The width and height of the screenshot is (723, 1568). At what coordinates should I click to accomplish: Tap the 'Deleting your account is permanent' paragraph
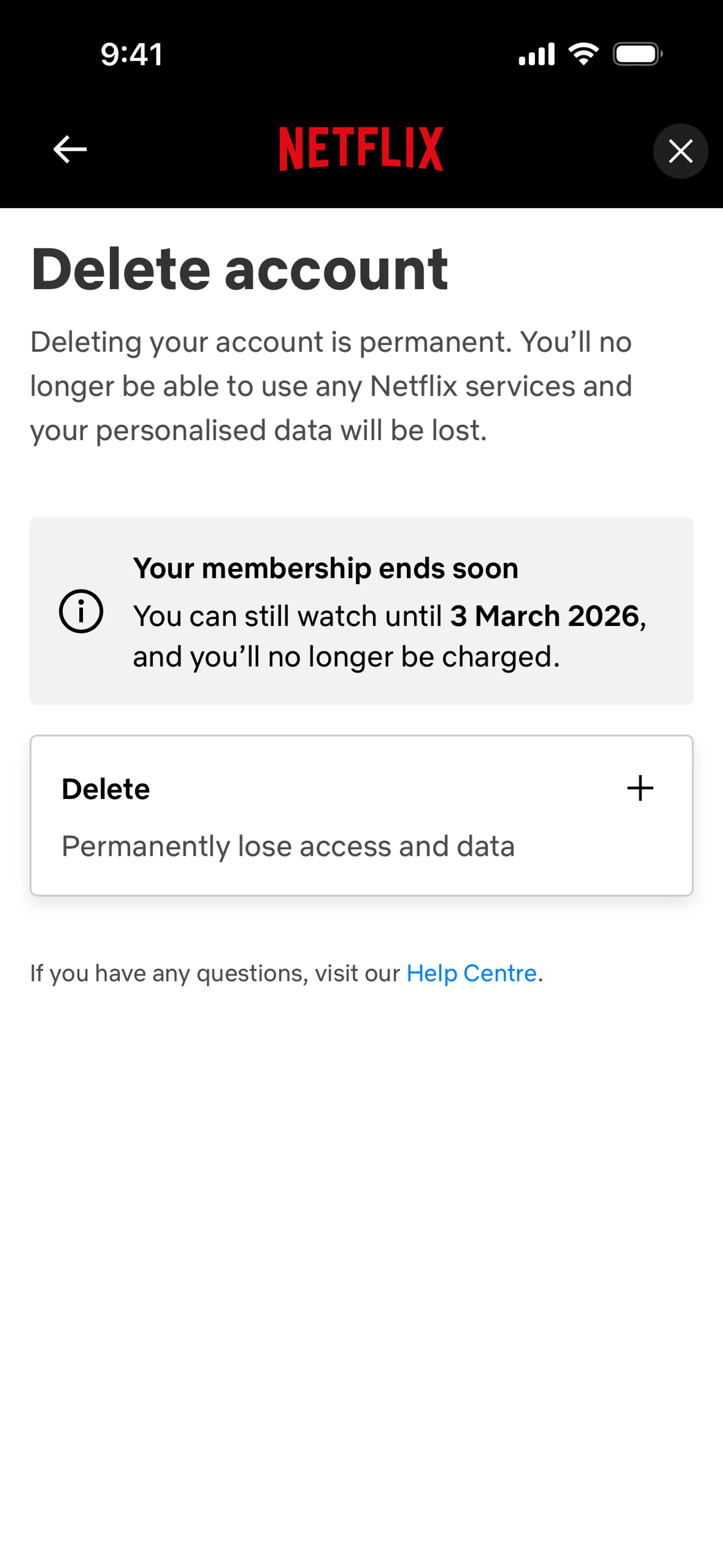pyautogui.click(x=331, y=342)
